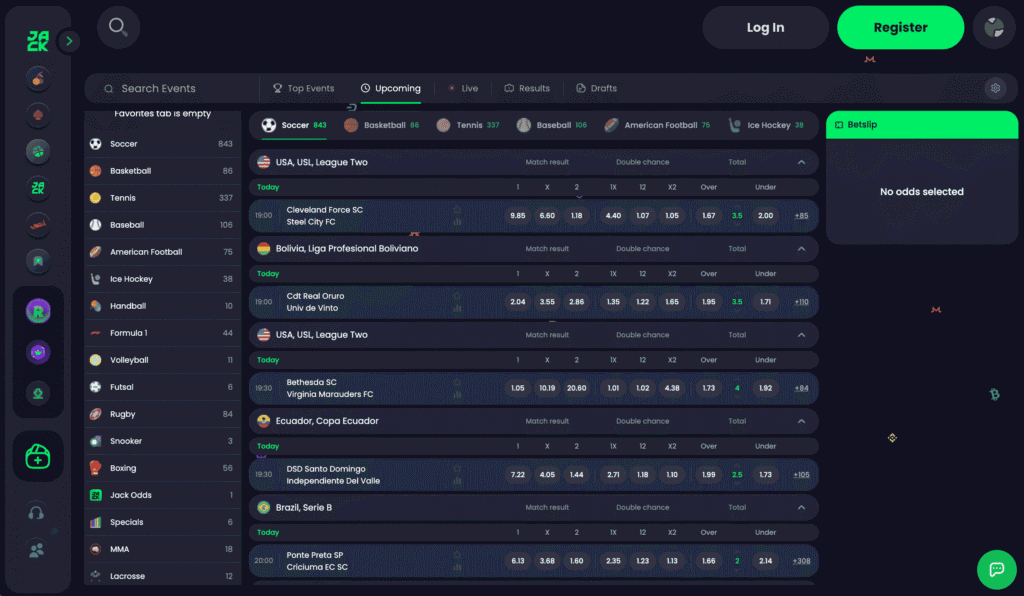Select odds 9.85 for Cleveland Force SC
Image resolution: width=1024 pixels, height=596 pixels.
518,215
